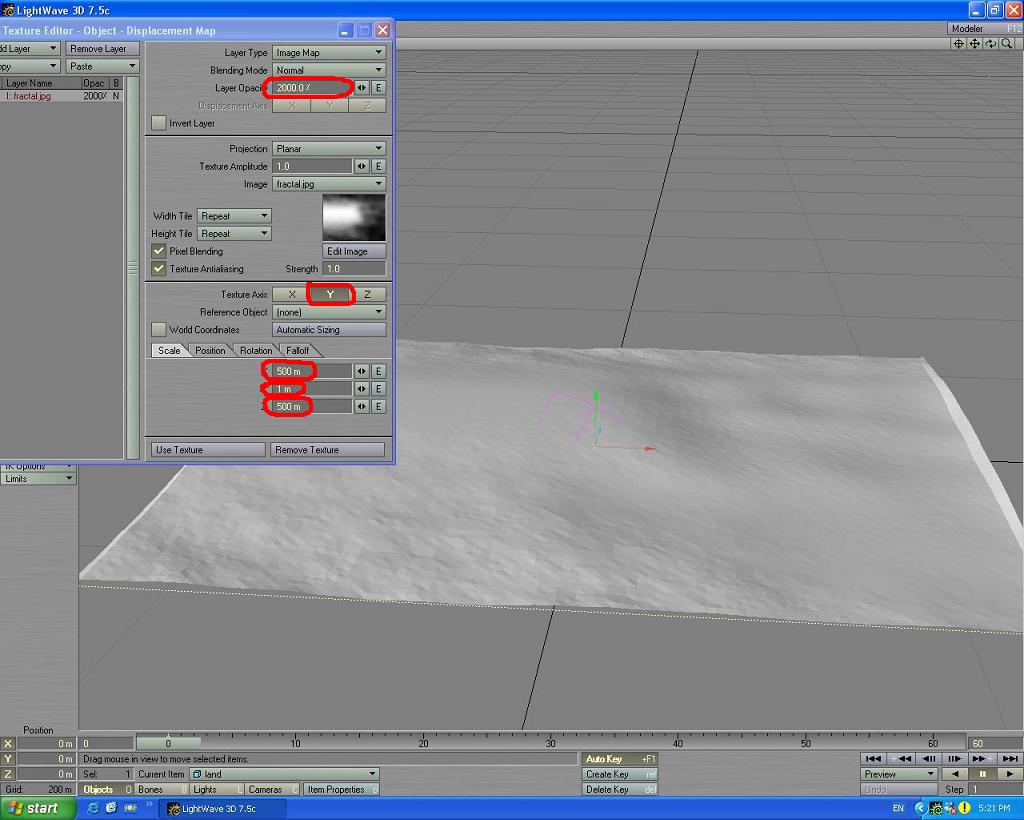Expand hidden system tray icons

coord(920,808)
